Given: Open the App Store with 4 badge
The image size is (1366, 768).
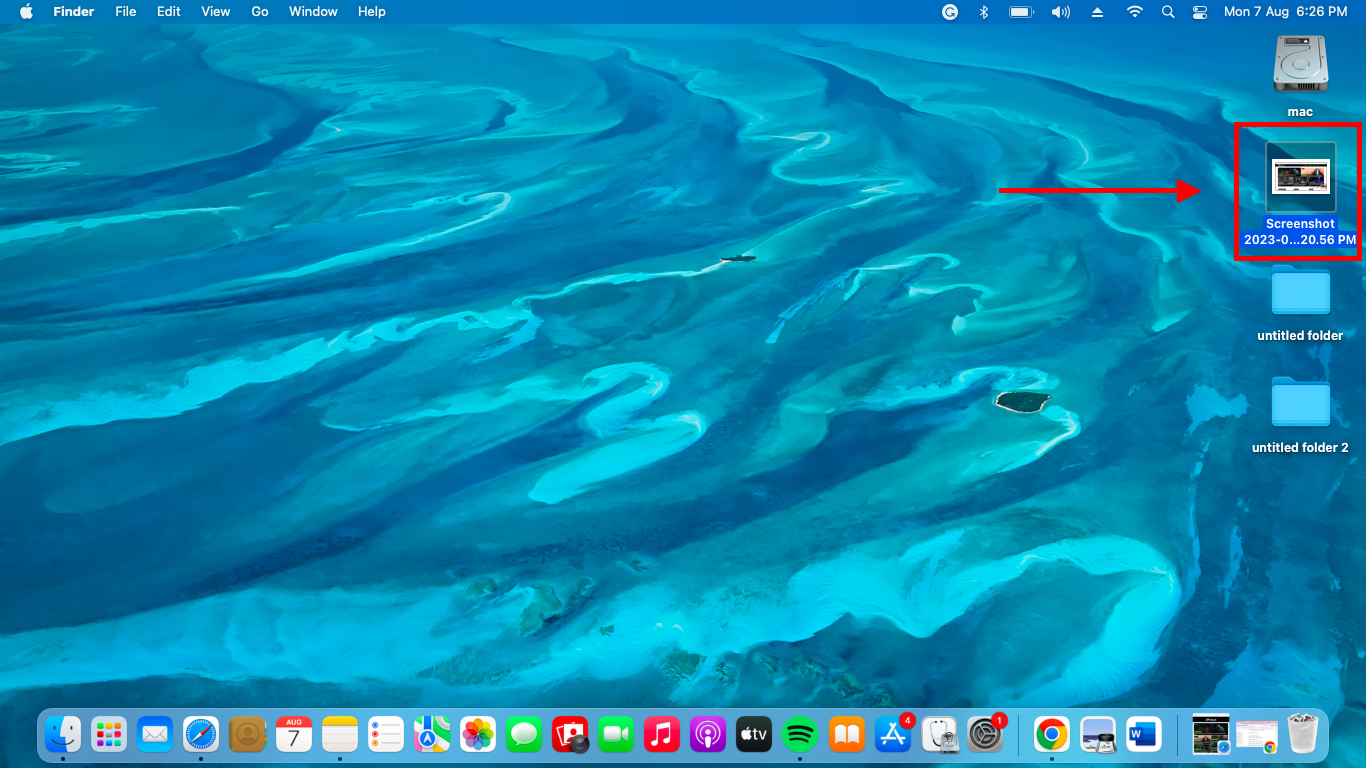Looking at the screenshot, I should point(893,735).
